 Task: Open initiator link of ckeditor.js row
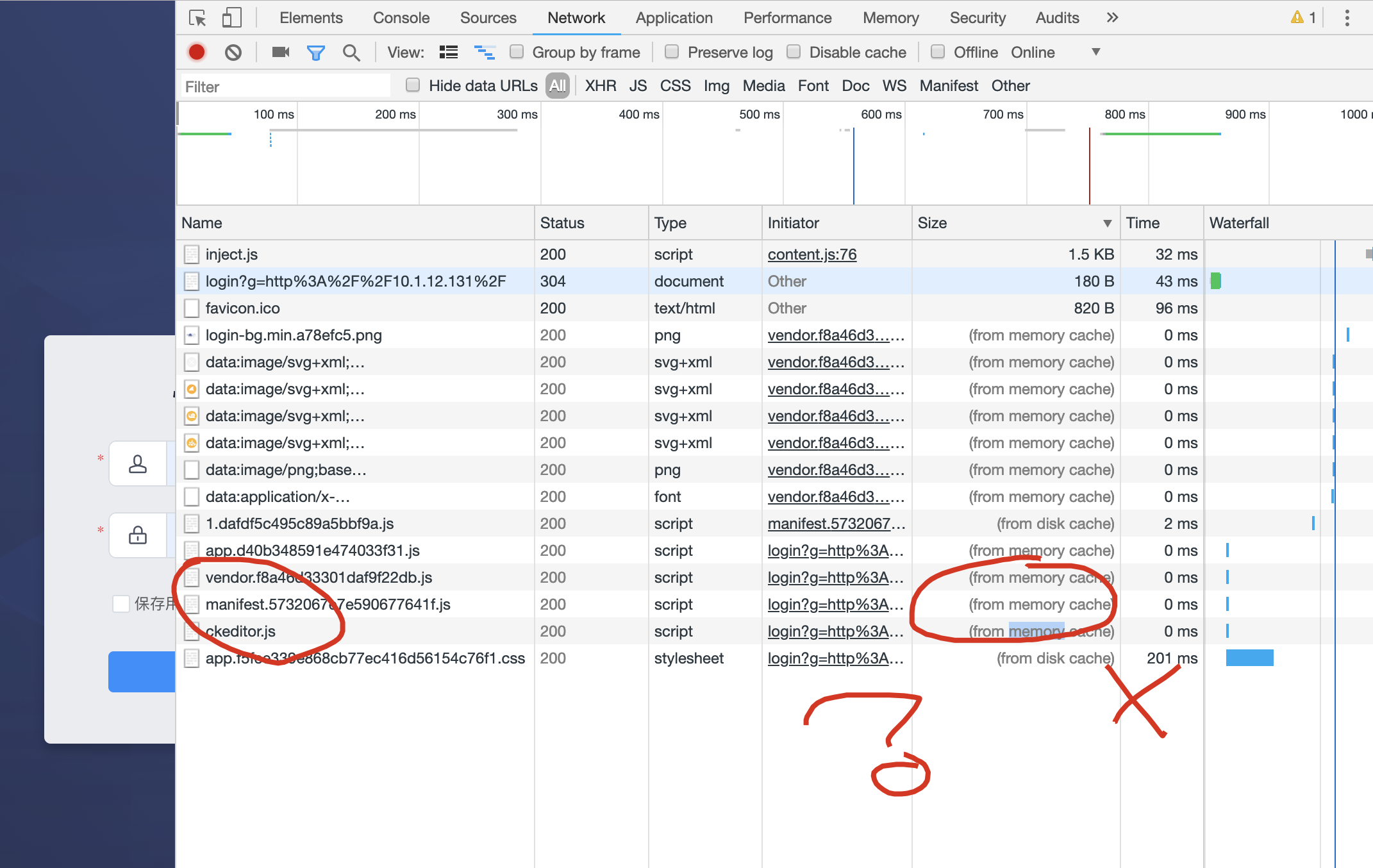[836, 631]
